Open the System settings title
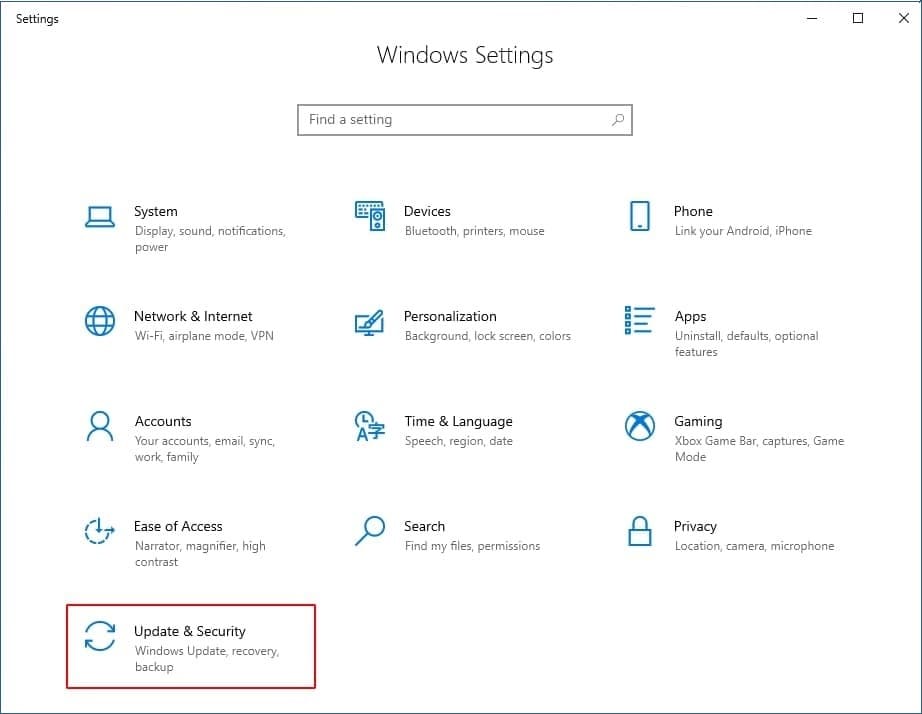Screen dimensions: 922x714 coord(156,212)
